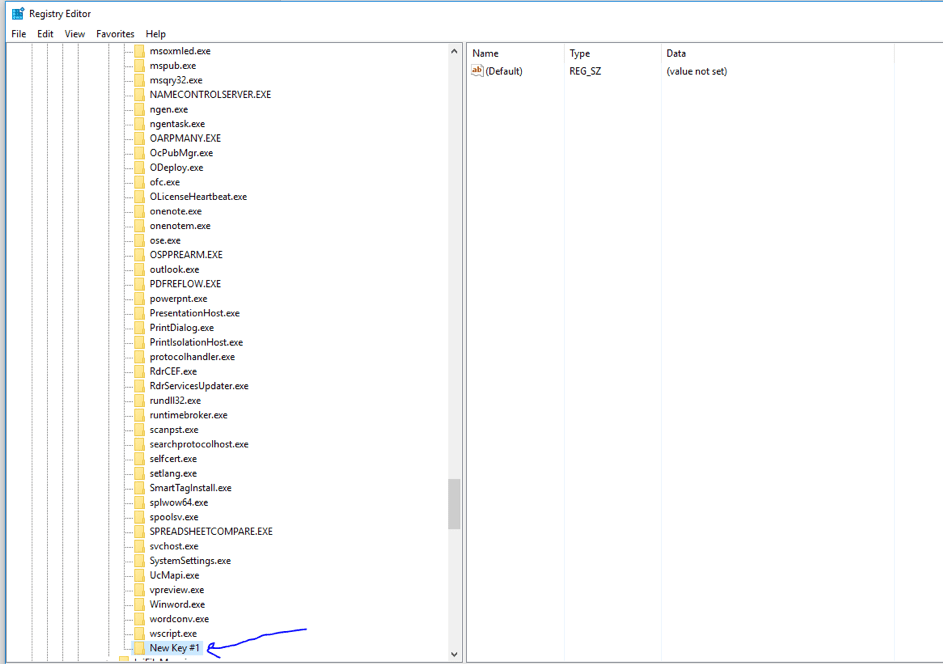The height and width of the screenshot is (664, 943).
Task: Click the msqry32.exe folder icon
Action: pyautogui.click(x=140, y=80)
